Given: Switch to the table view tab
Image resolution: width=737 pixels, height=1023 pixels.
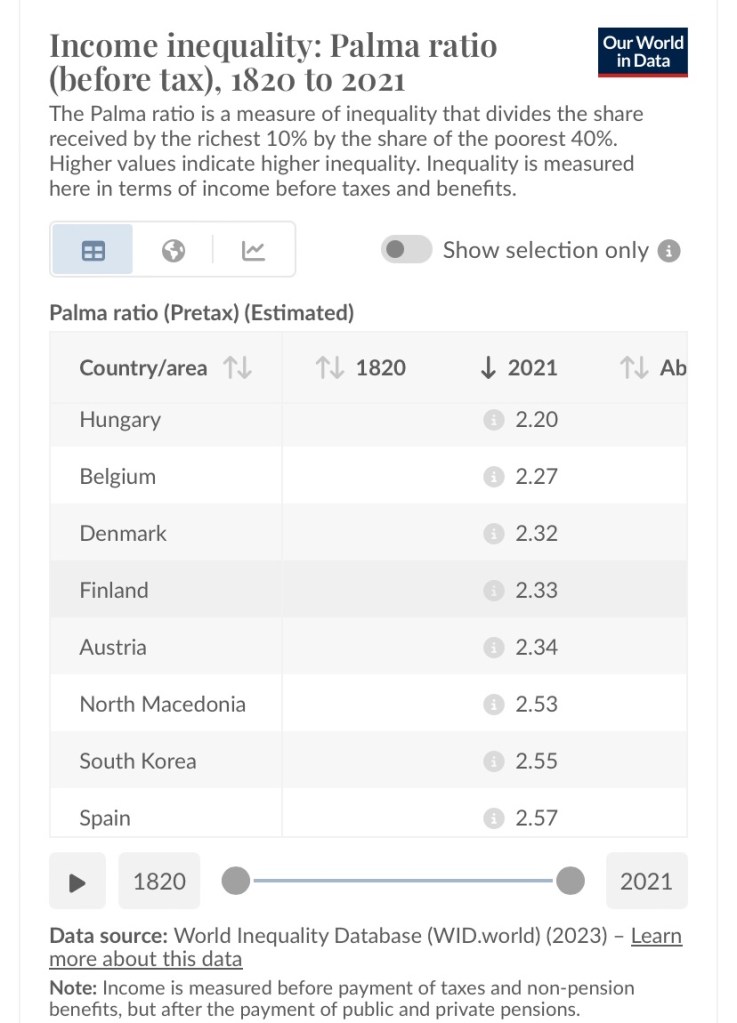Looking at the screenshot, I should tap(93, 250).
